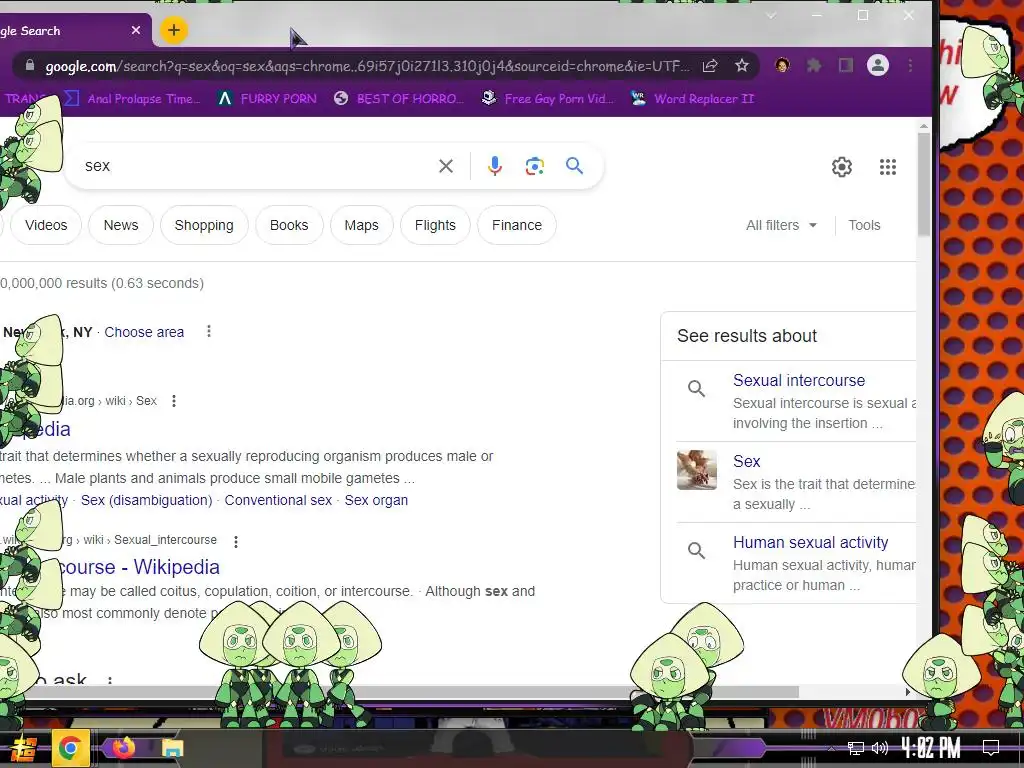Viewport: 1024px width, 768px height.
Task: Open Google quick settings gear
Action: [x=842, y=167]
